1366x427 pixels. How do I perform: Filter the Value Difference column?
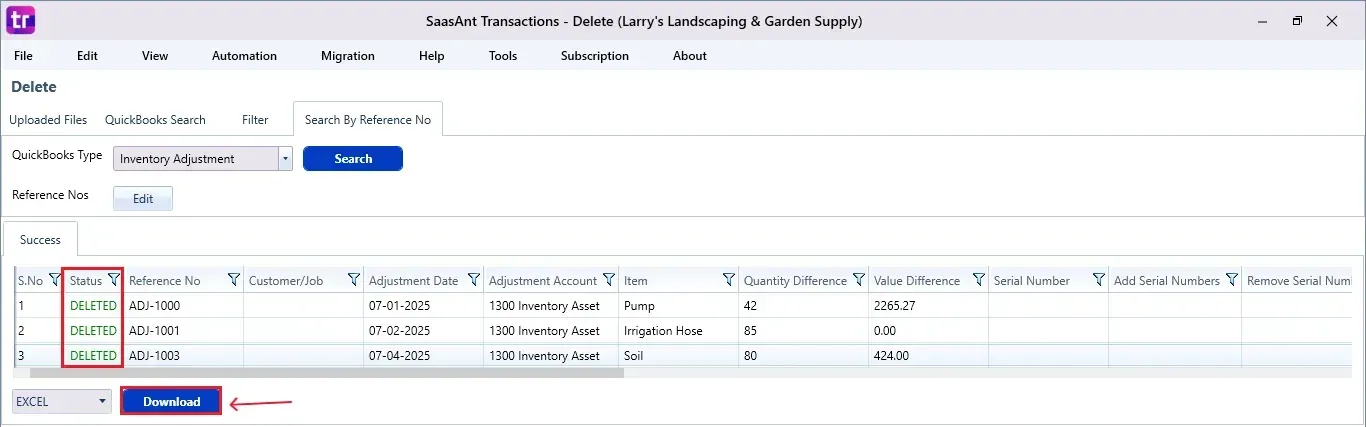[979, 281]
